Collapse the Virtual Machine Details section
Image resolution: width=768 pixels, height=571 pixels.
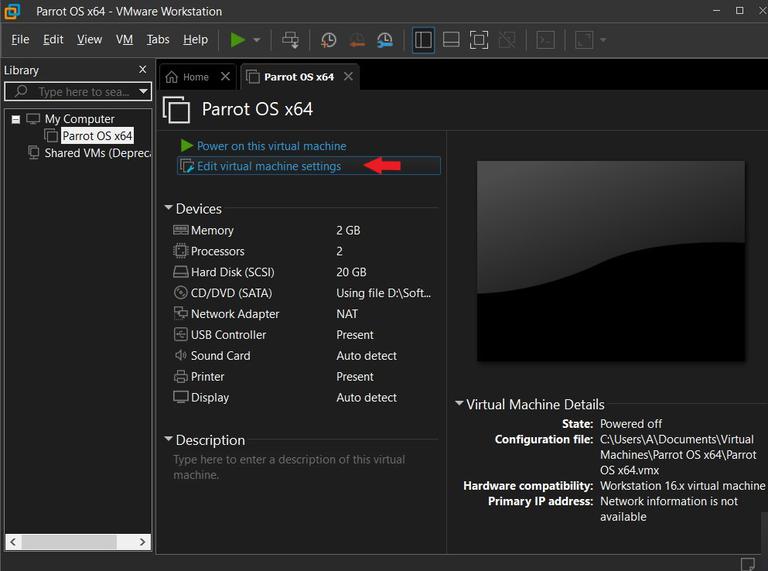459,405
